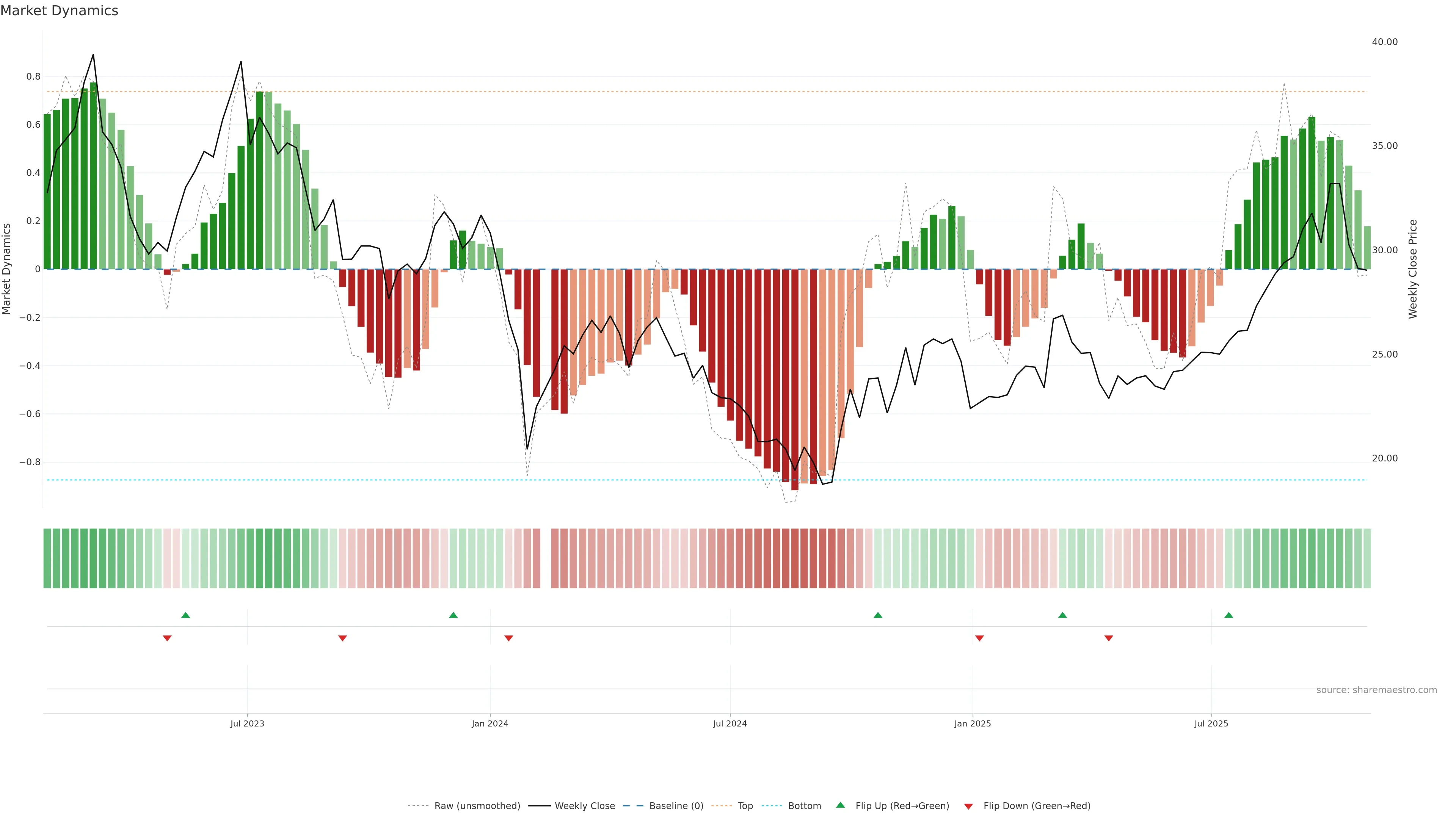Click the green Flip Up triangle in legend
Screen dimensions: 1456x819
[841, 805]
